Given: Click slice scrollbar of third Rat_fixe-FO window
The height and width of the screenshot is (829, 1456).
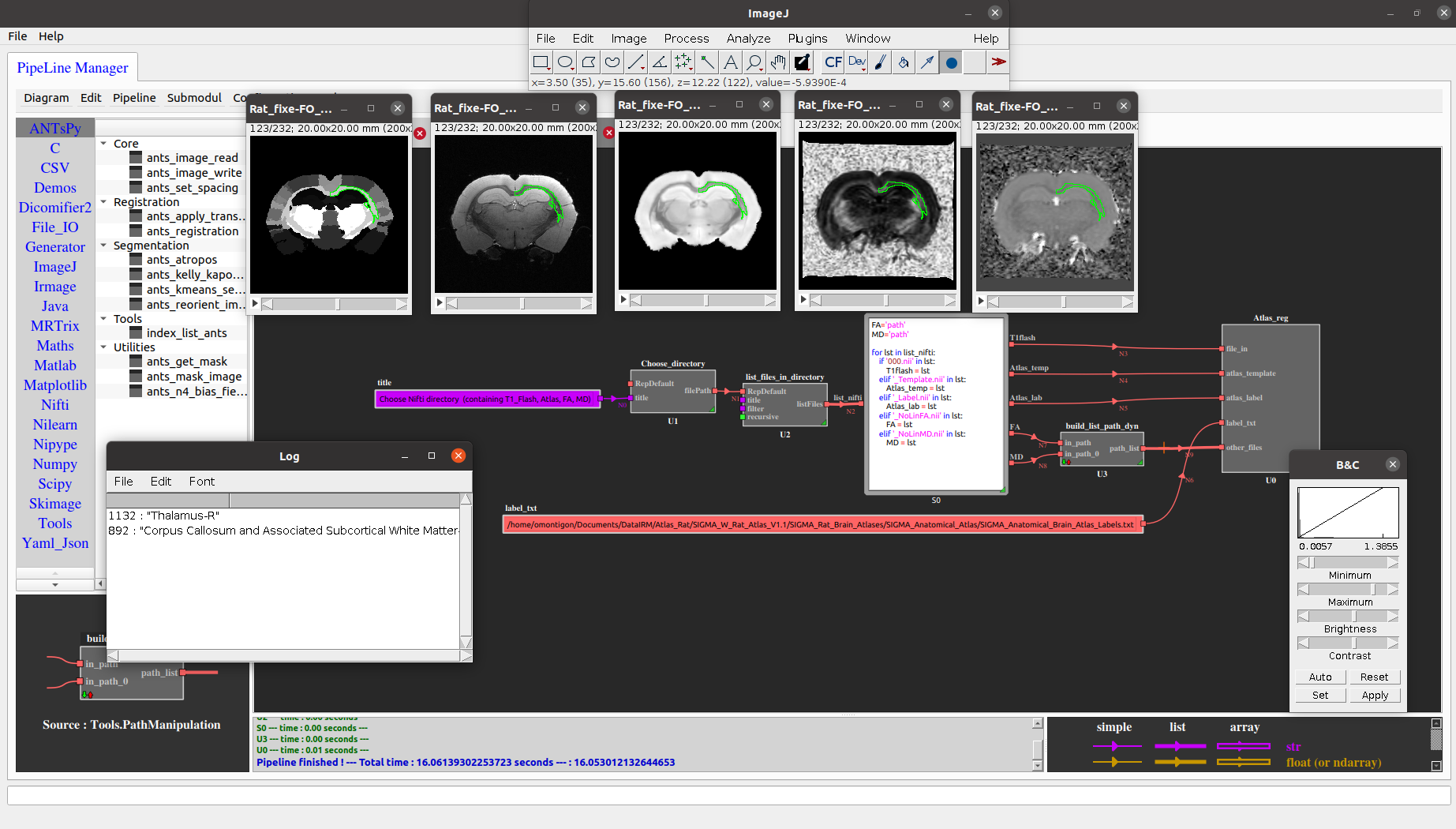Looking at the screenshot, I should [x=703, y=300].
